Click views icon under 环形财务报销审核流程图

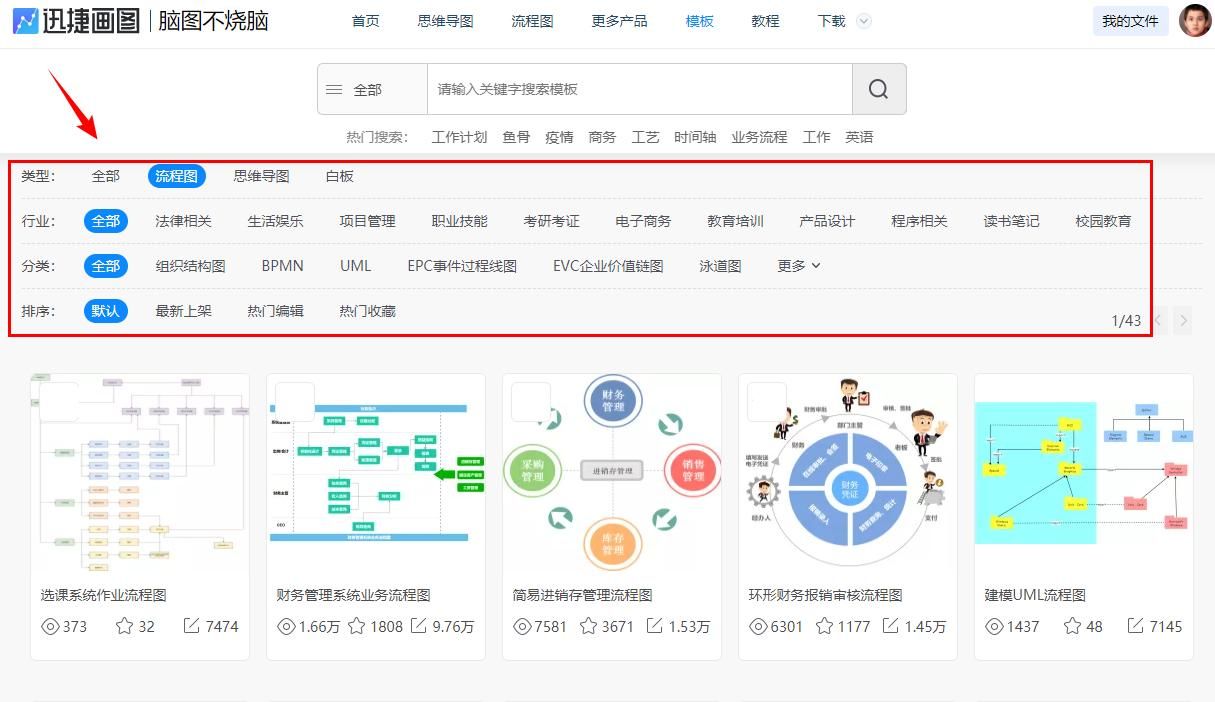tap(760, 626)
